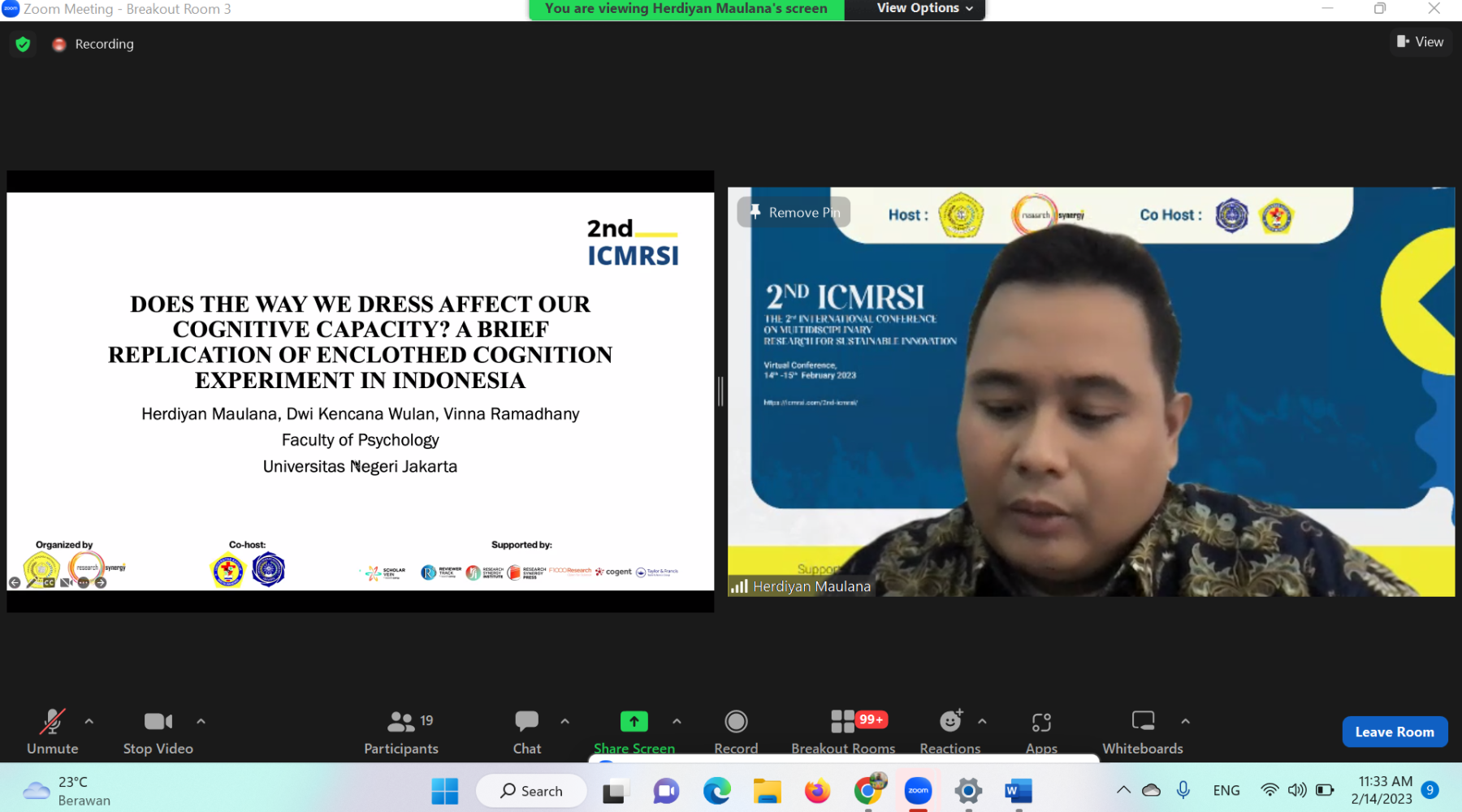Open Google Chrome from taskbar
Viewport: 1462px width, 812px height.
tap(867, 791)
